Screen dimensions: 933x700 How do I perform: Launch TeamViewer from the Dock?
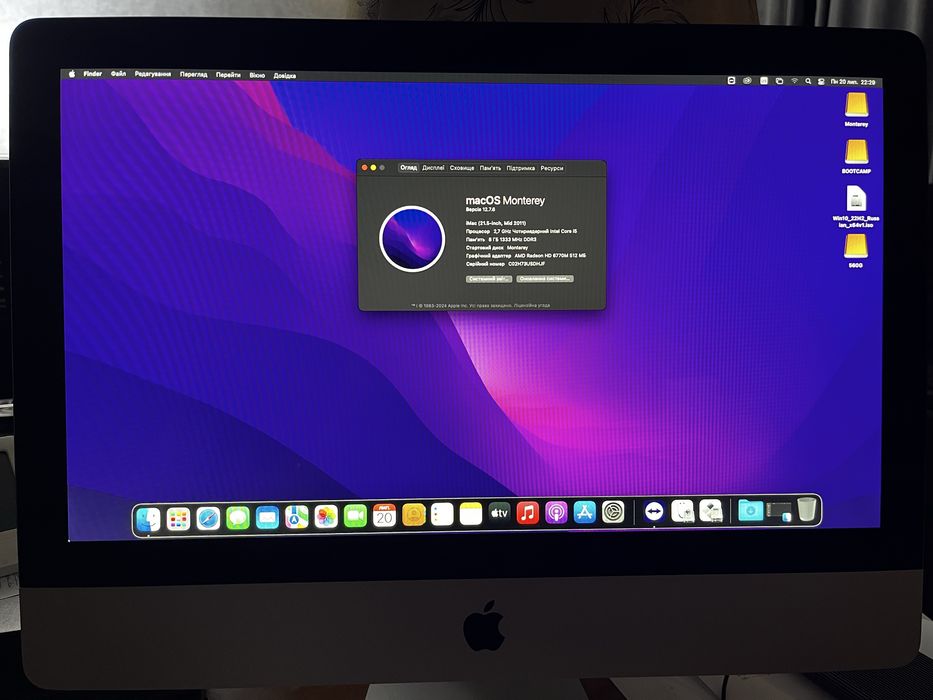[654, 511]
